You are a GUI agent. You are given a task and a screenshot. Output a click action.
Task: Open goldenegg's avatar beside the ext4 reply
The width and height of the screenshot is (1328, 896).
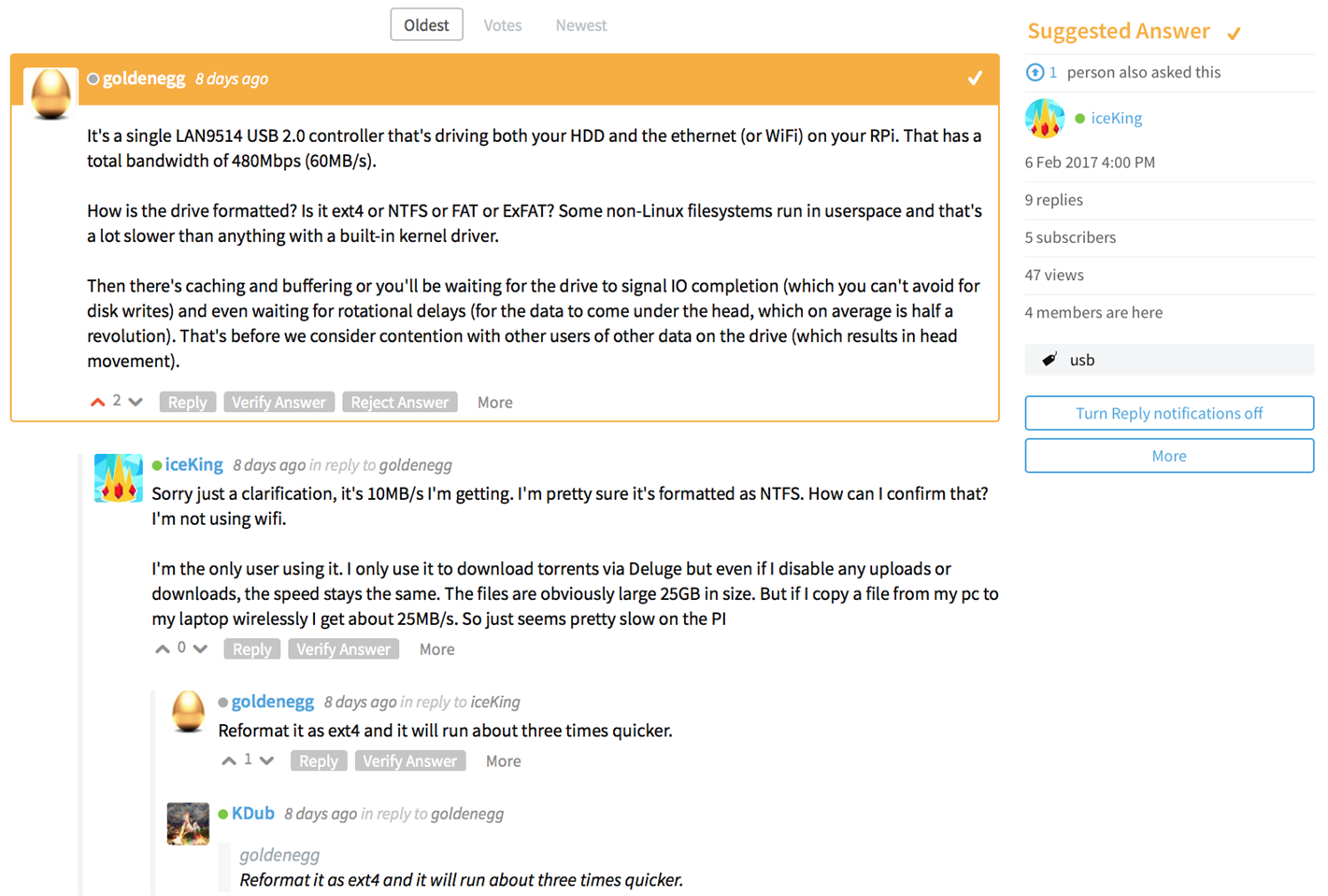[188, 711]
